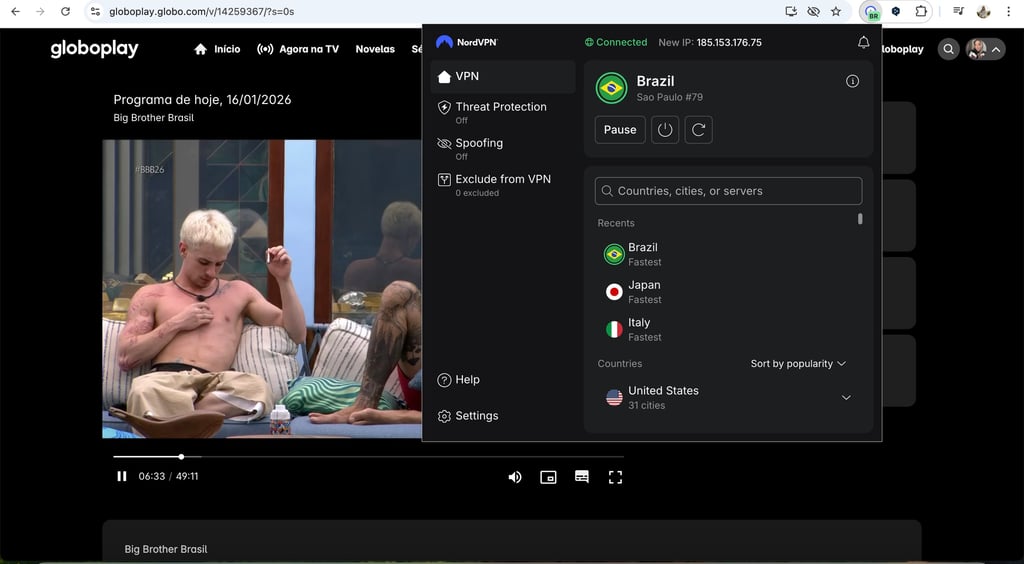Disconnect VPN with the power button
Screen dimensions: 1024x564
(665, 130)
